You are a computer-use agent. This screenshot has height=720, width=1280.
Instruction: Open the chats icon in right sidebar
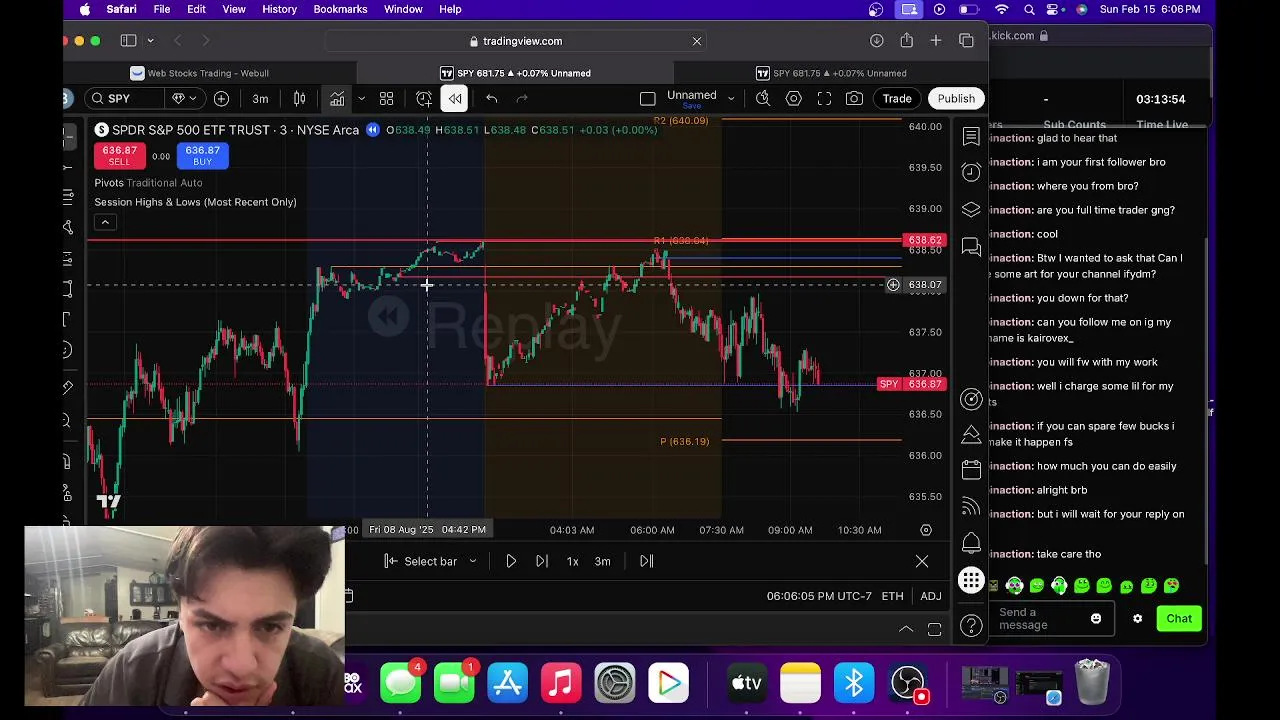971,247
